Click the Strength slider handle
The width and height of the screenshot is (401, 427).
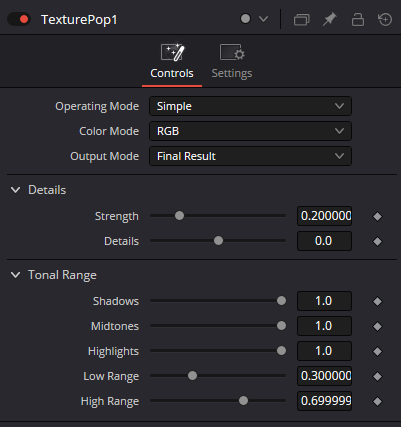(x=179, y=216)
